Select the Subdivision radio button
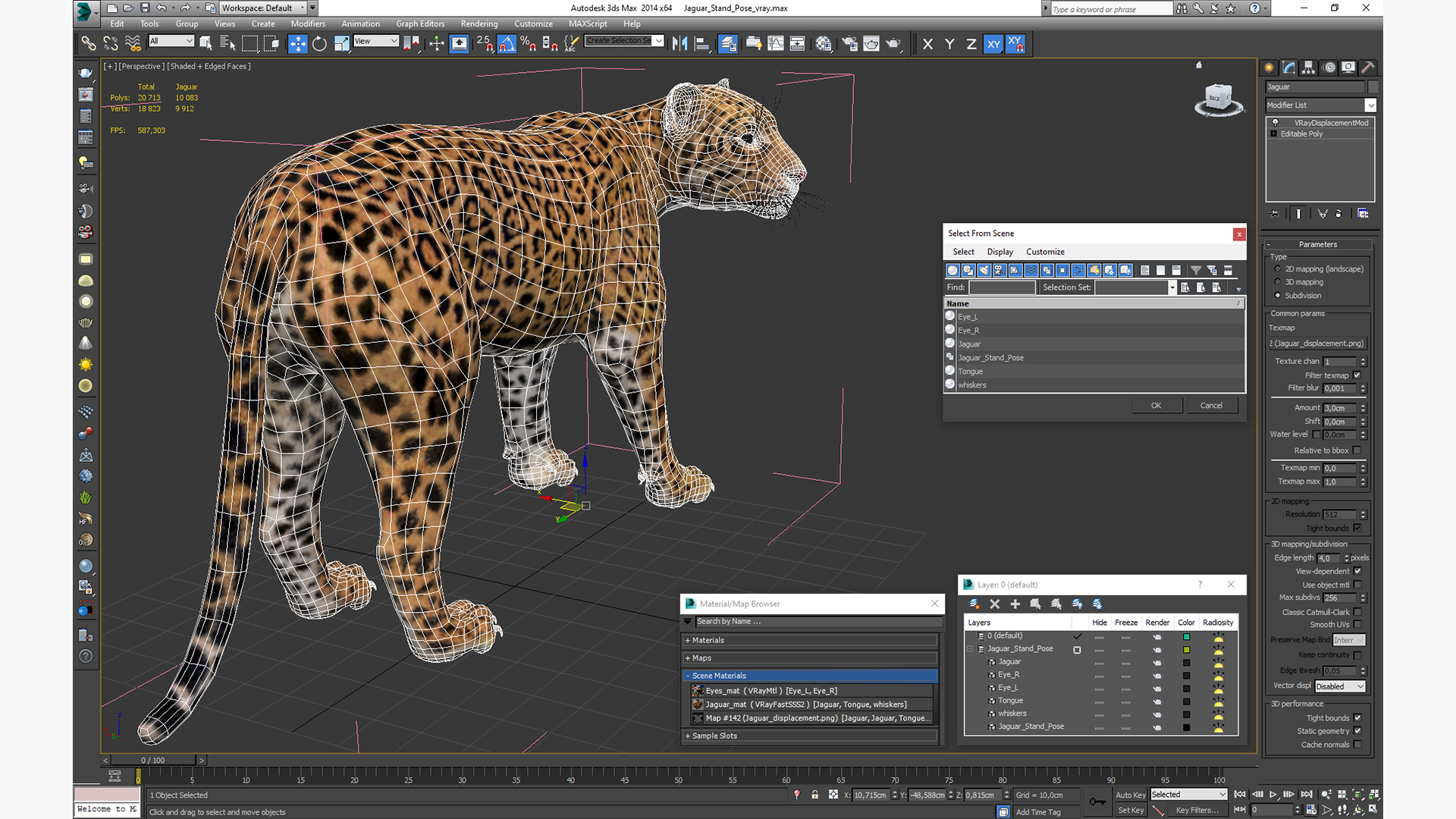Screen dimensions: 1456x819 pyautogui.click(x=1278, y=296)
